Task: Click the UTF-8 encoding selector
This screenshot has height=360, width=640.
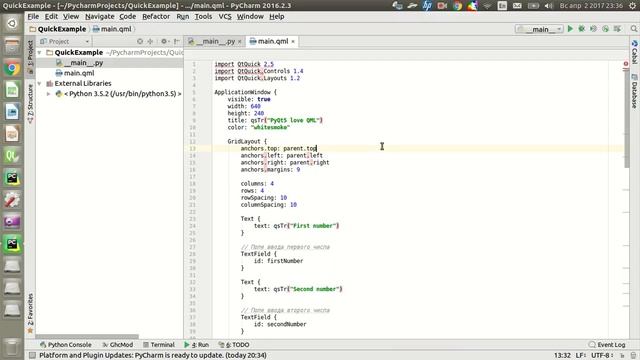Action: click(602, 356)
